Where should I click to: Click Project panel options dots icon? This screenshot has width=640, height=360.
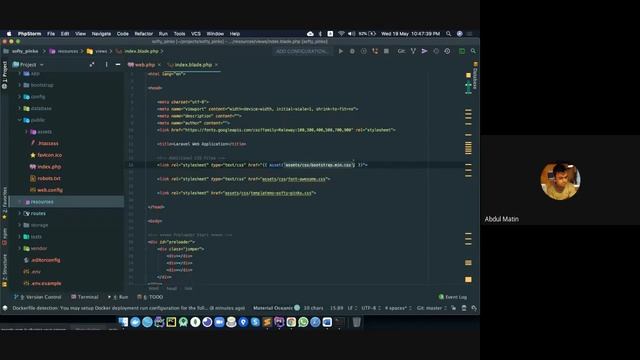tap(106, 64)
